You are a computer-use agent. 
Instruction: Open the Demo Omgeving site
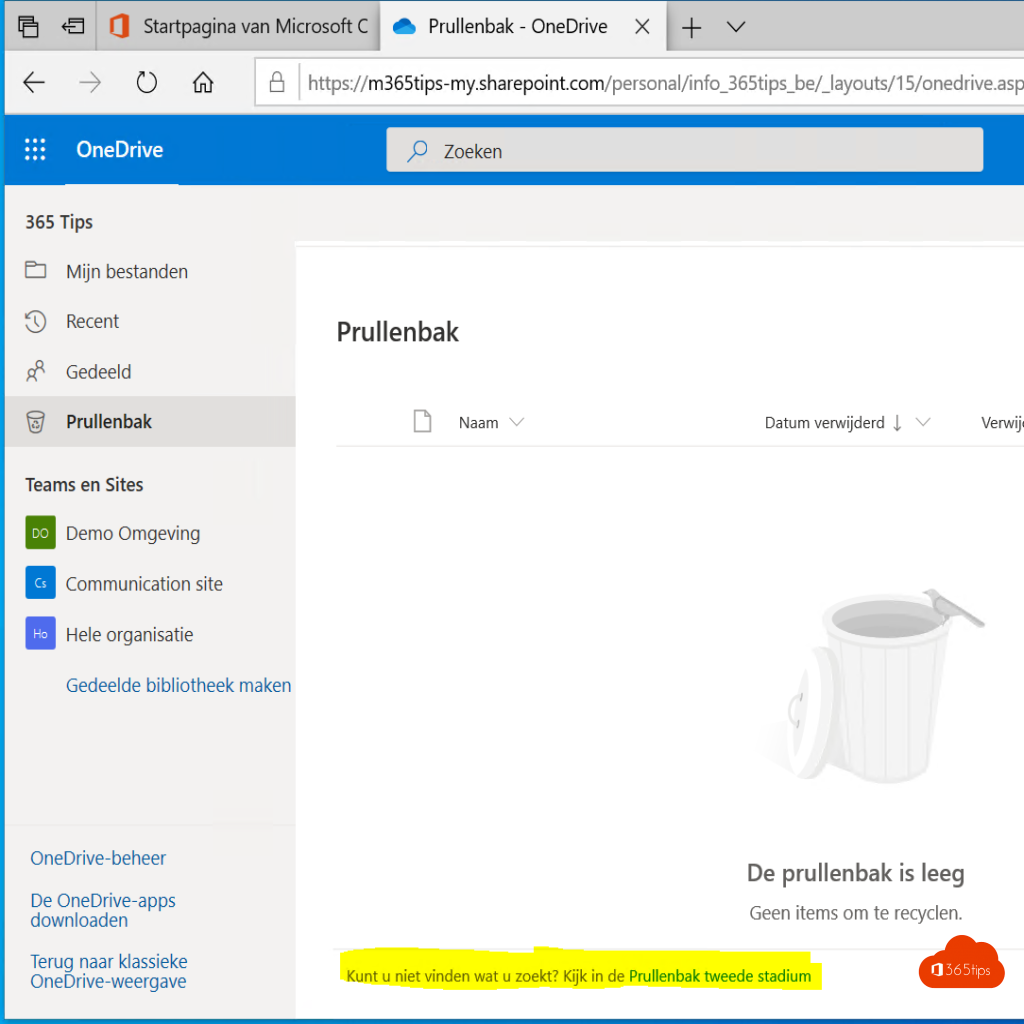point(133,533)
